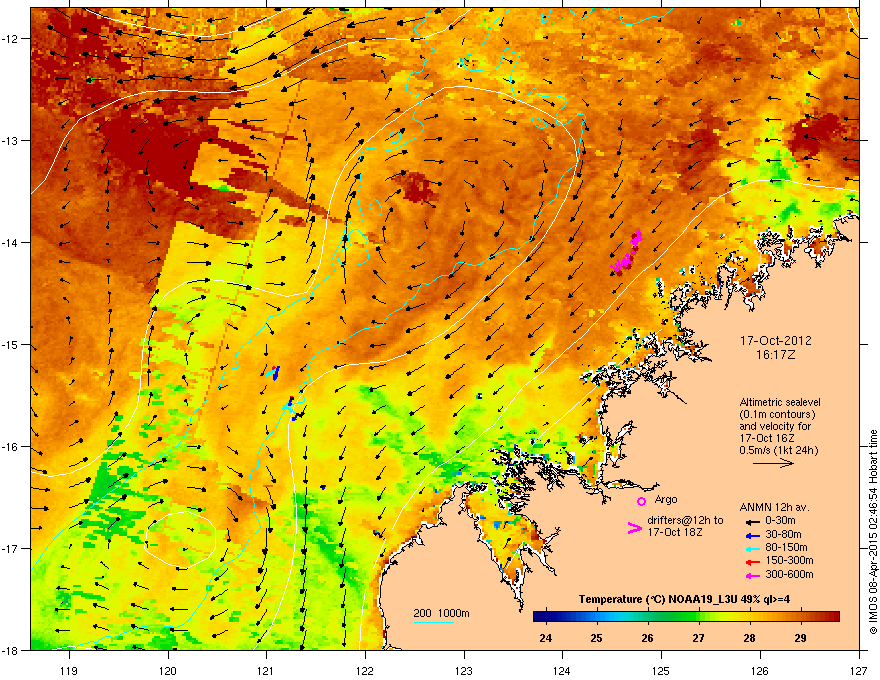Click the '200 1000m' isobath label

[x=441, y=613]
